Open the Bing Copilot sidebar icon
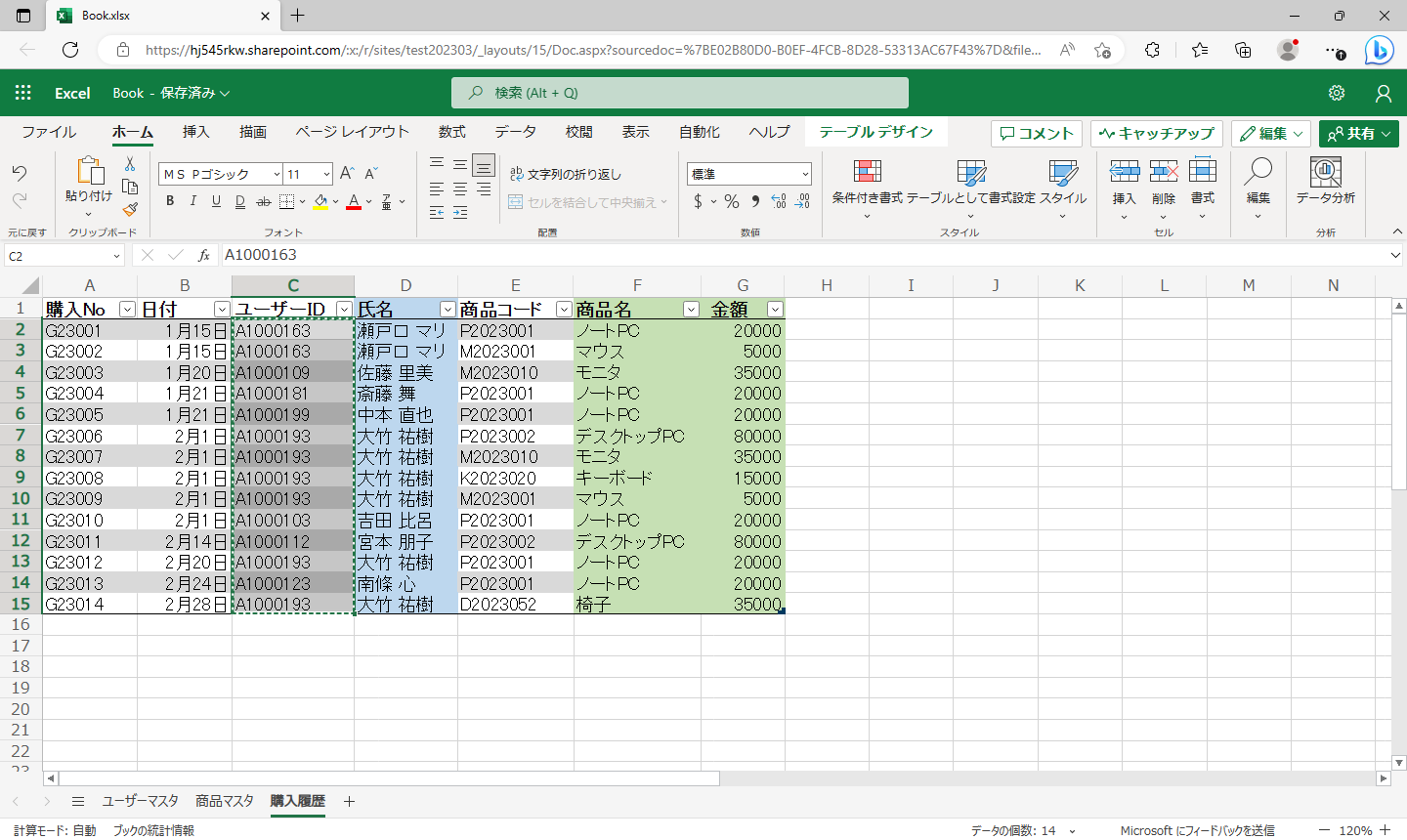Image resolution: width=1407 pixels, height=840 pixels. 1379,50
